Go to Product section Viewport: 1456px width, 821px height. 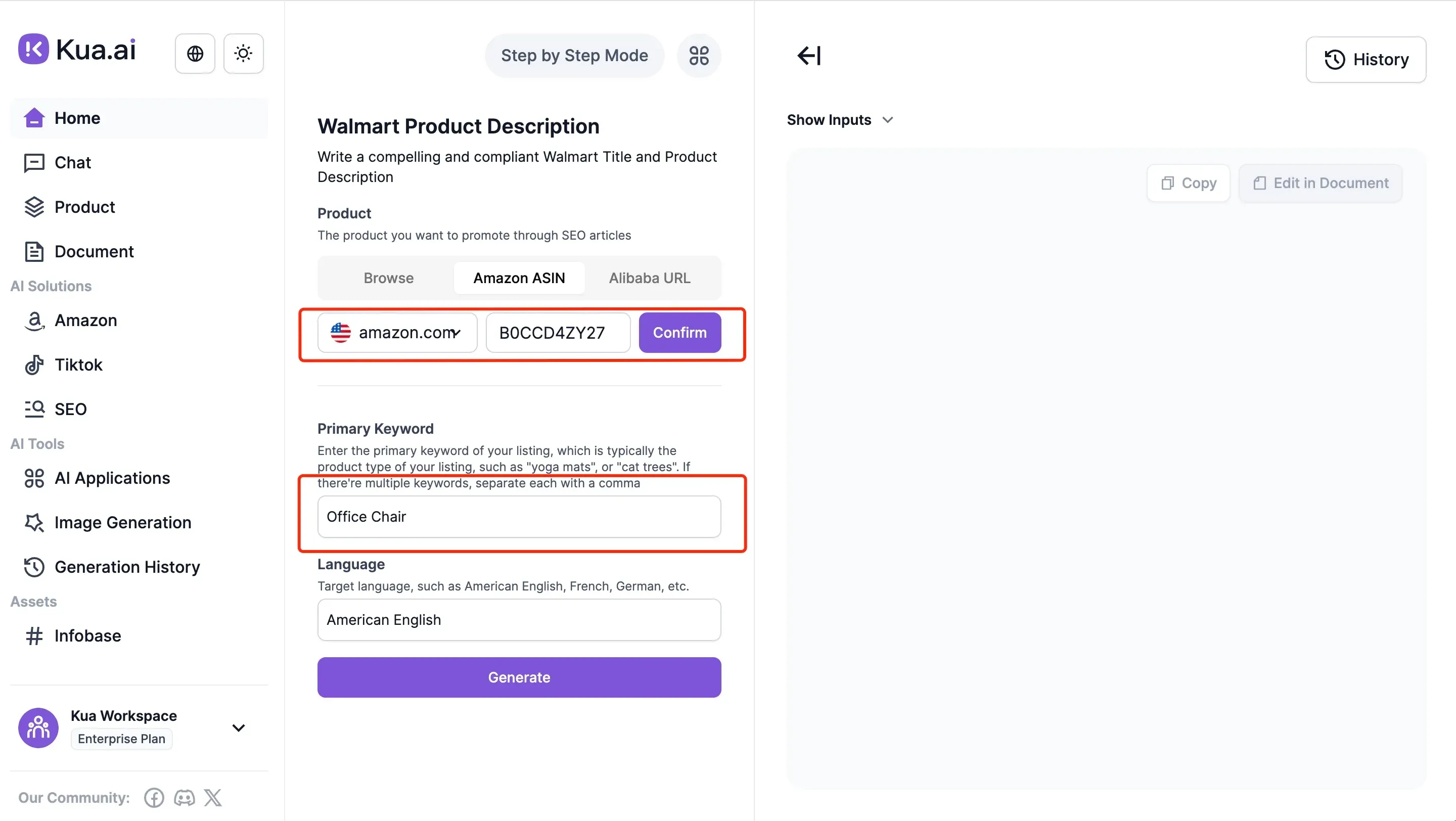pyautogui.click(x=139, y=207)
